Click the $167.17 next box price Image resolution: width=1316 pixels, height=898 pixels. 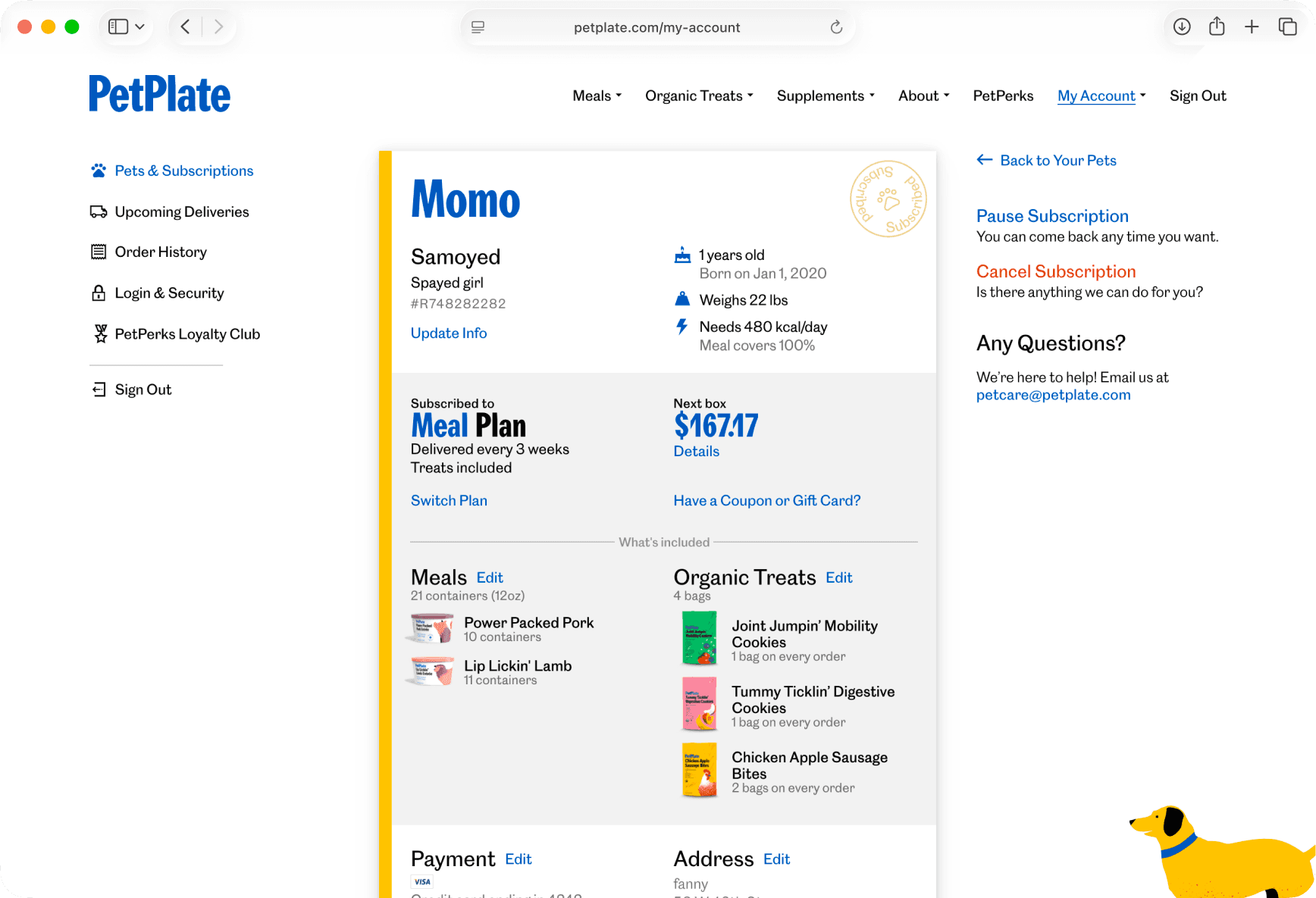(716, 425)
